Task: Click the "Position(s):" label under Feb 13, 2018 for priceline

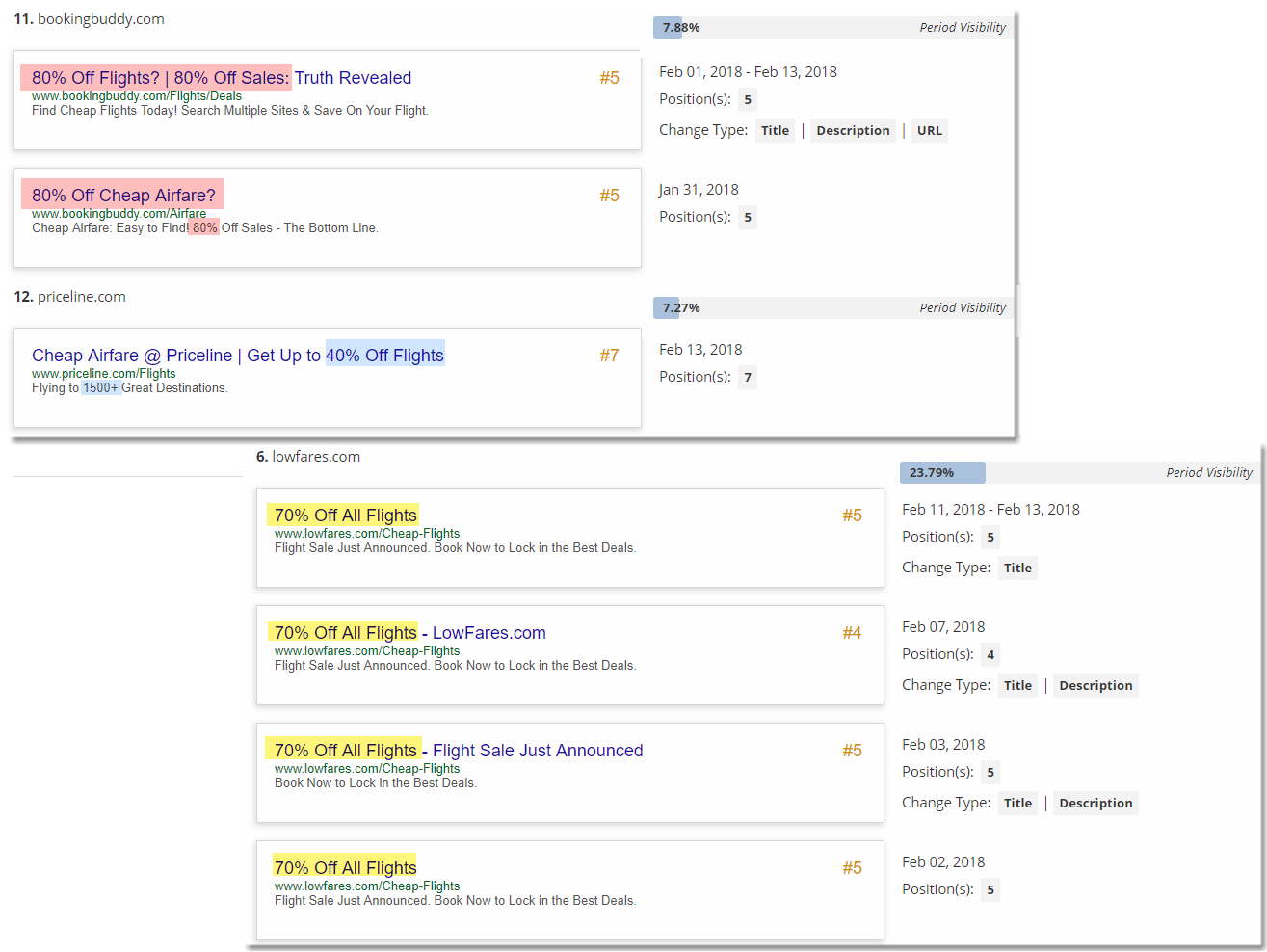Action: click(x=695, y=378)
